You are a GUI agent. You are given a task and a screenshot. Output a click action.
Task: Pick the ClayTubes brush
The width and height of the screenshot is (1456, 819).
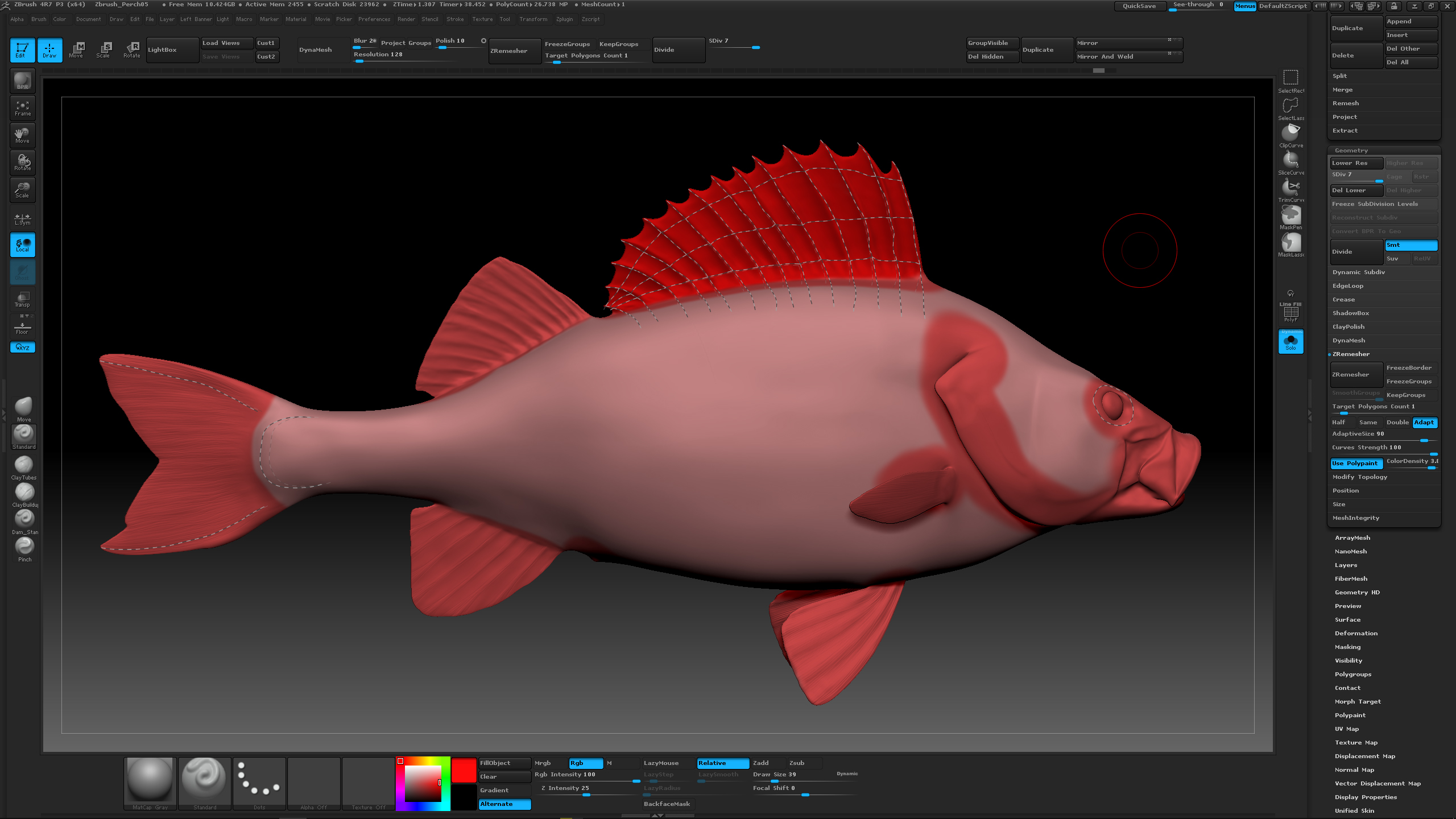click(x=24, y=468)
